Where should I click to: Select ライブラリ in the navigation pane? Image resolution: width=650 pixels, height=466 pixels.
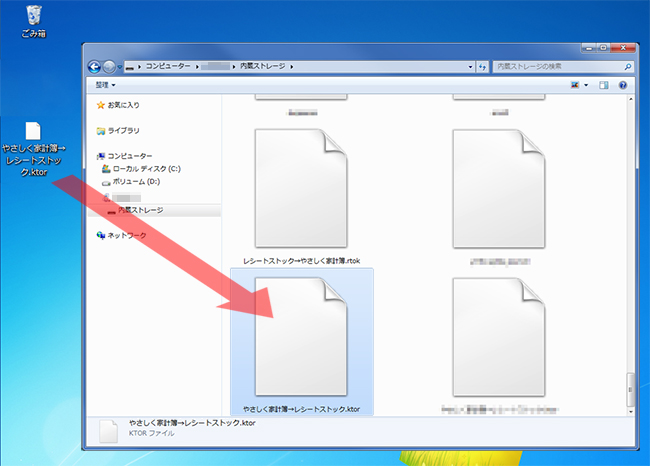pos(124,131)
